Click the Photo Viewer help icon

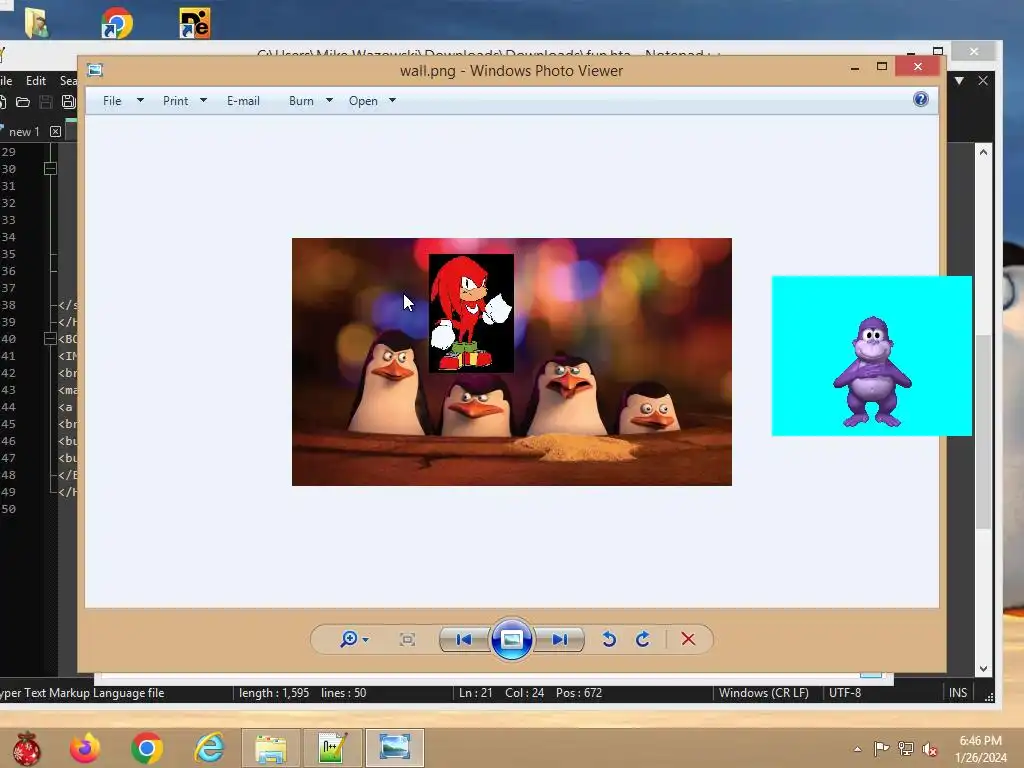pyautogui.click(x=921, y=99)
